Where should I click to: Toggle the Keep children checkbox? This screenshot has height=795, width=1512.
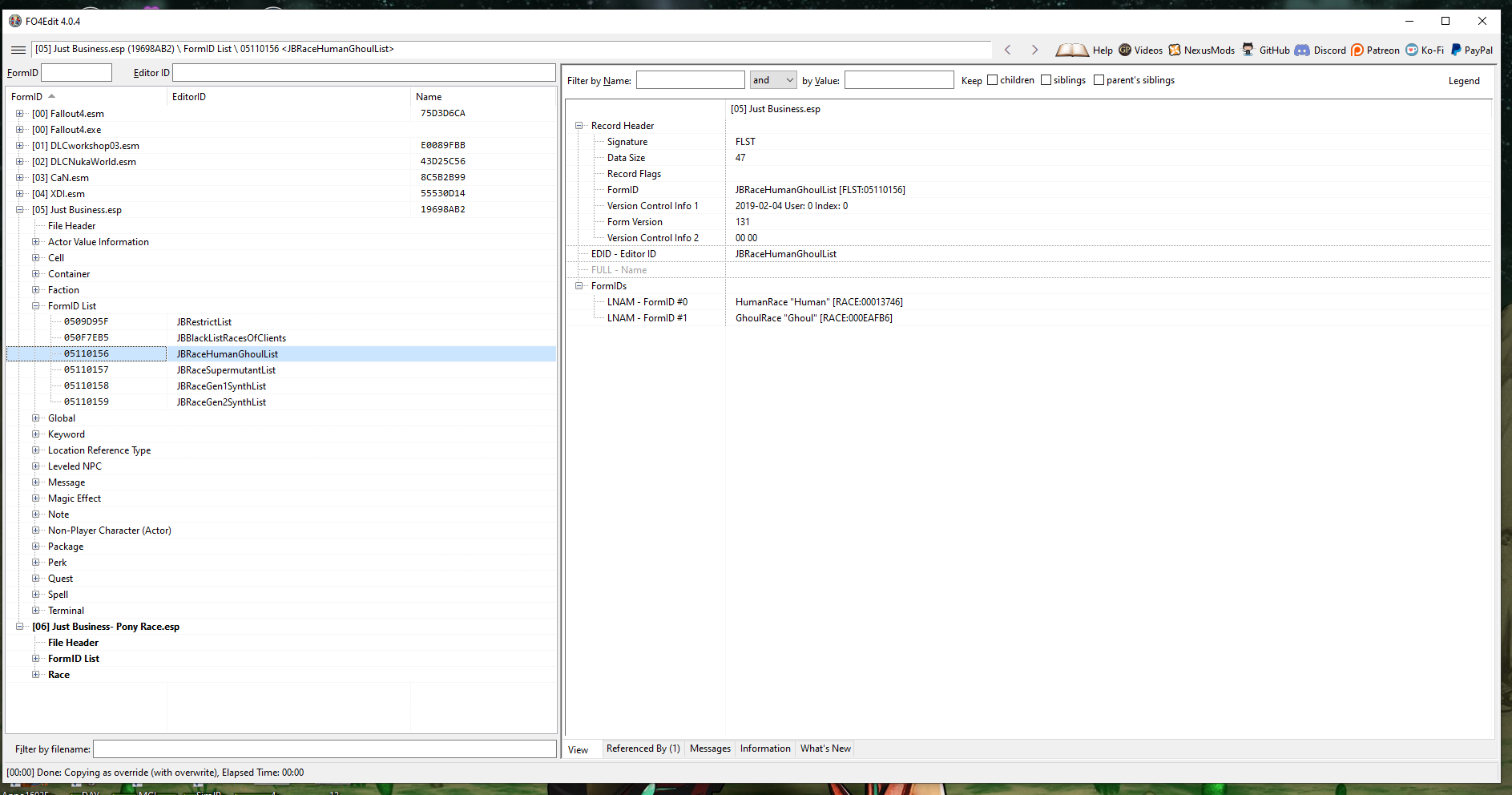tap(992, 80)
